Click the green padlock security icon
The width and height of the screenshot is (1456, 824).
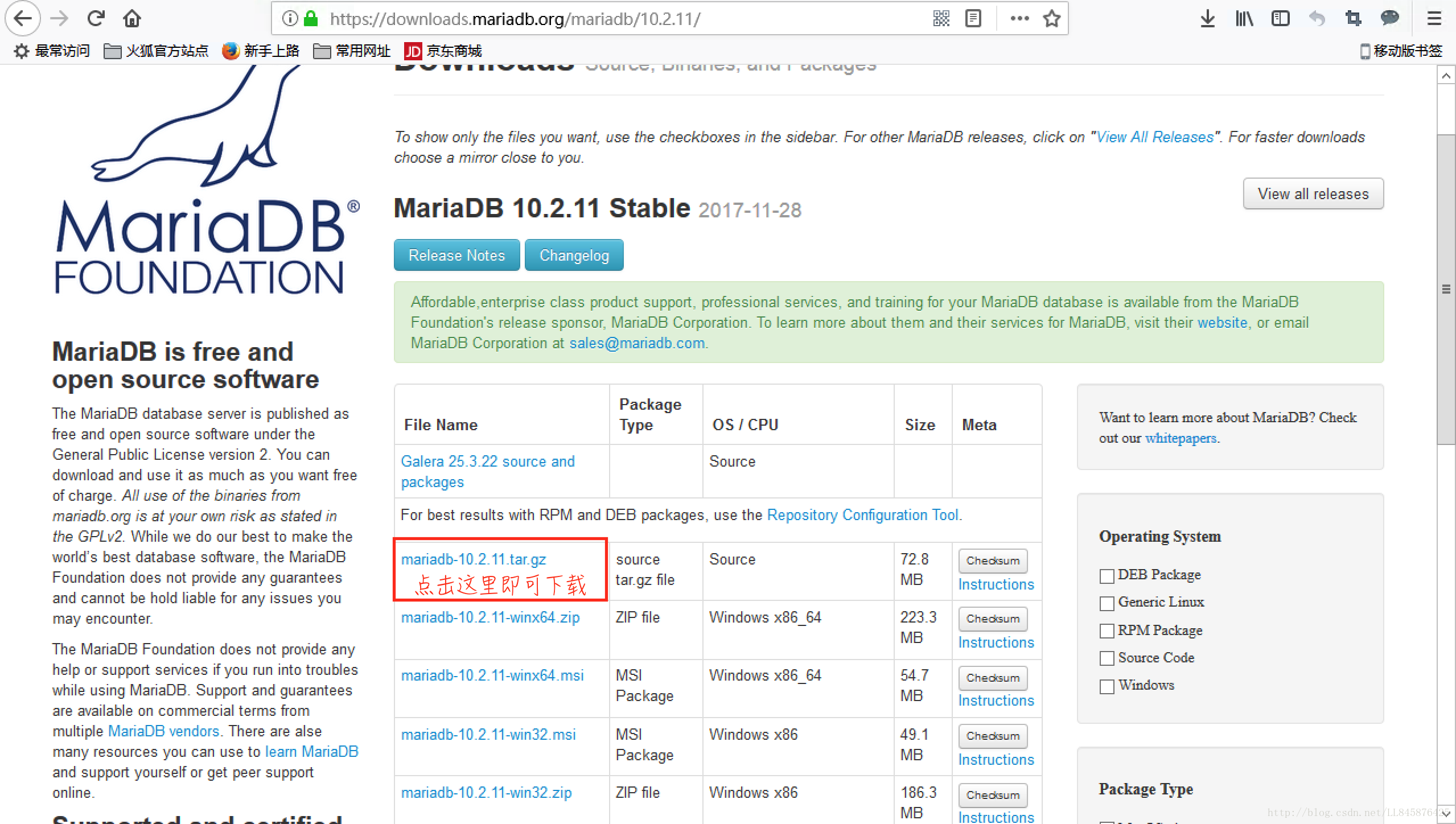point(311,19)
